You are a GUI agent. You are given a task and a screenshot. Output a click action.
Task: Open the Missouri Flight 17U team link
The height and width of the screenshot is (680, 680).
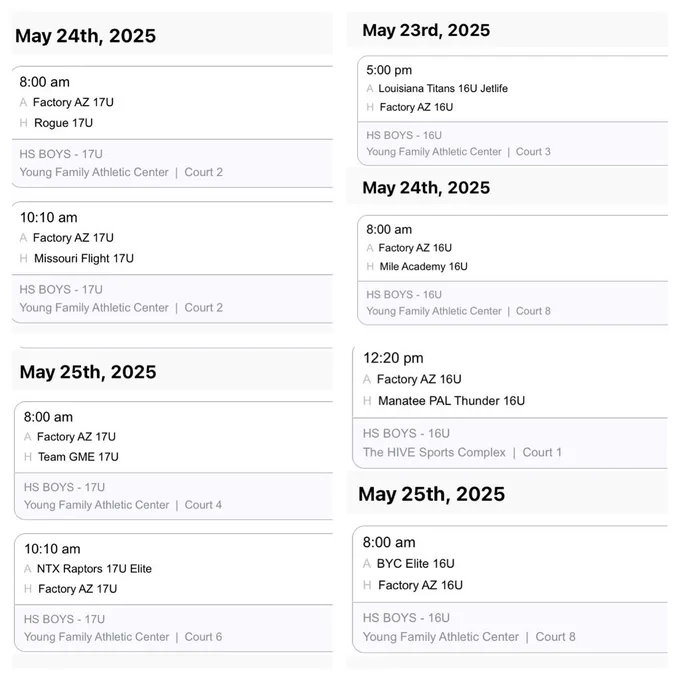(x=84, y=258)
